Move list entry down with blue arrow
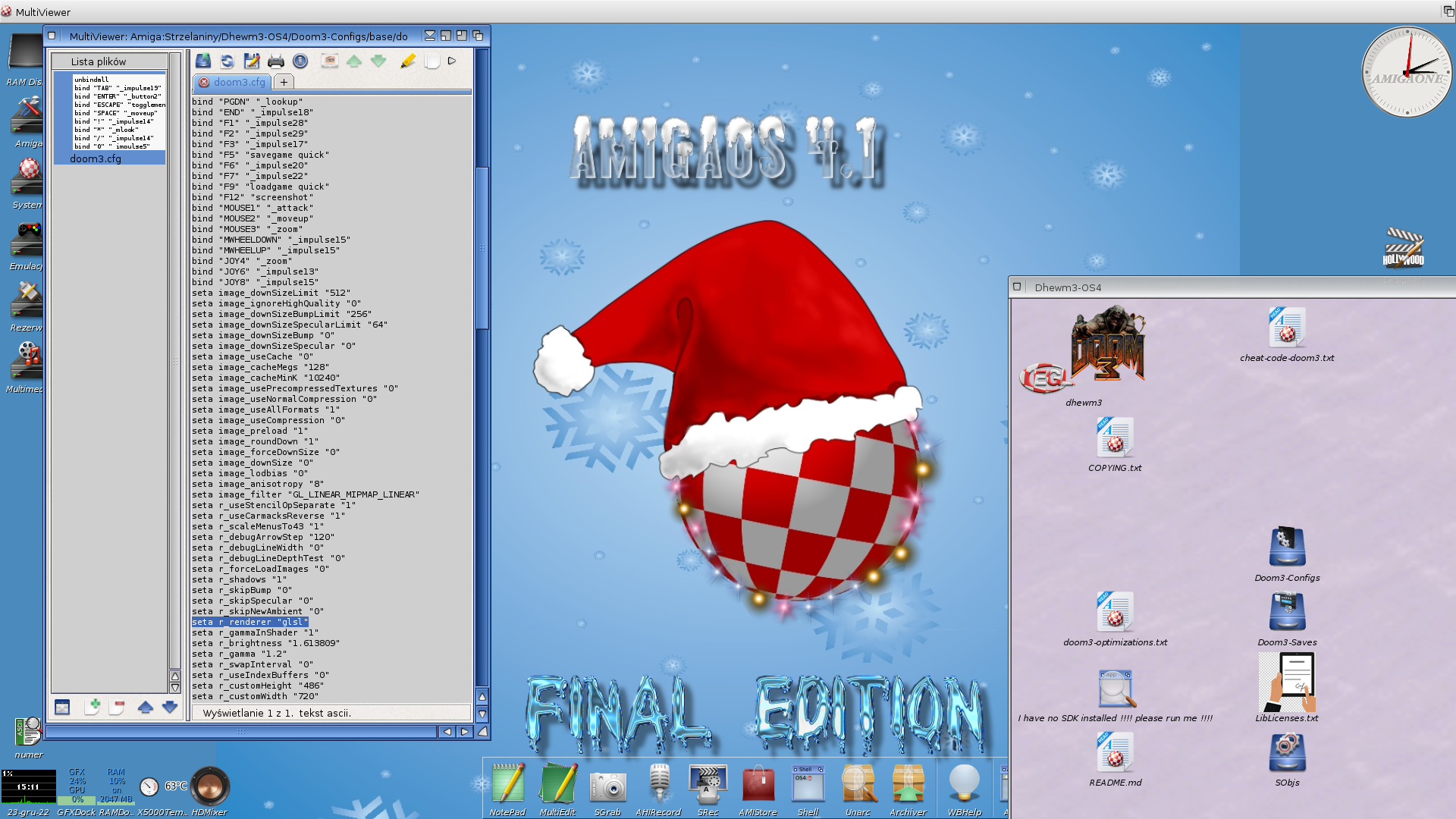Viewport: 1456px width, 819px height. coord(170,707)
